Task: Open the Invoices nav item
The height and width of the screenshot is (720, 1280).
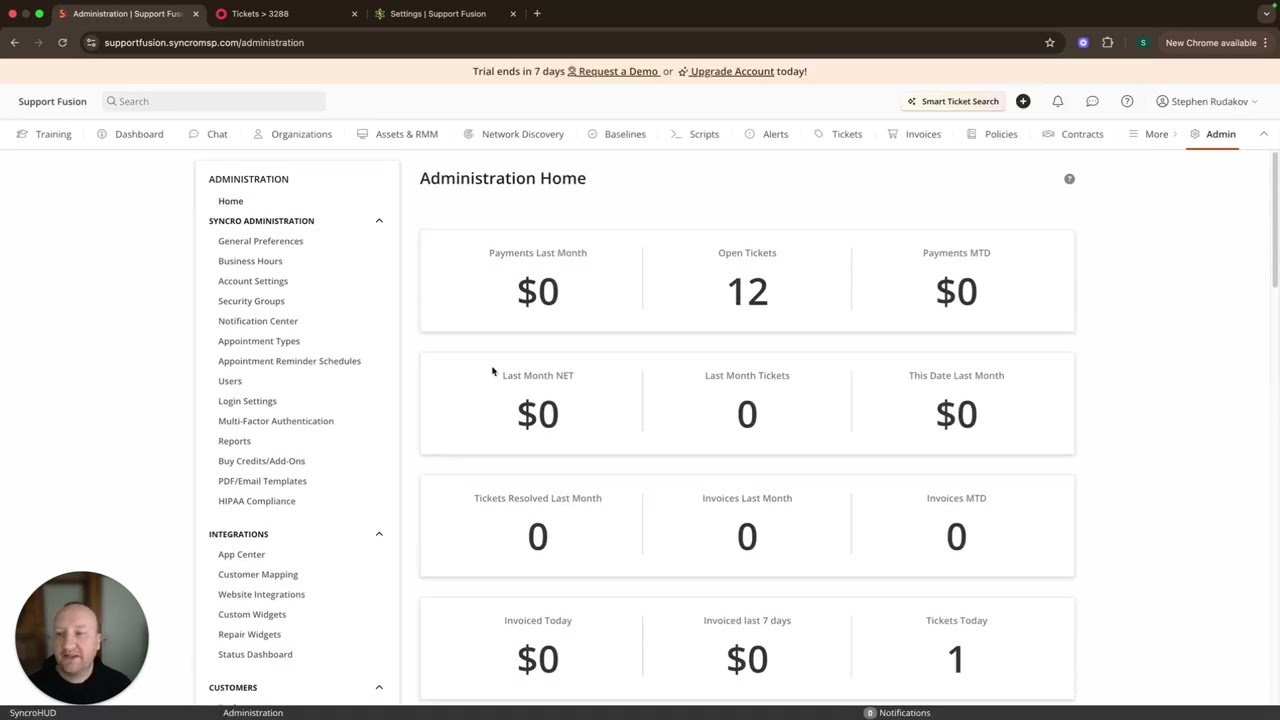Action: tap(914, 134)
